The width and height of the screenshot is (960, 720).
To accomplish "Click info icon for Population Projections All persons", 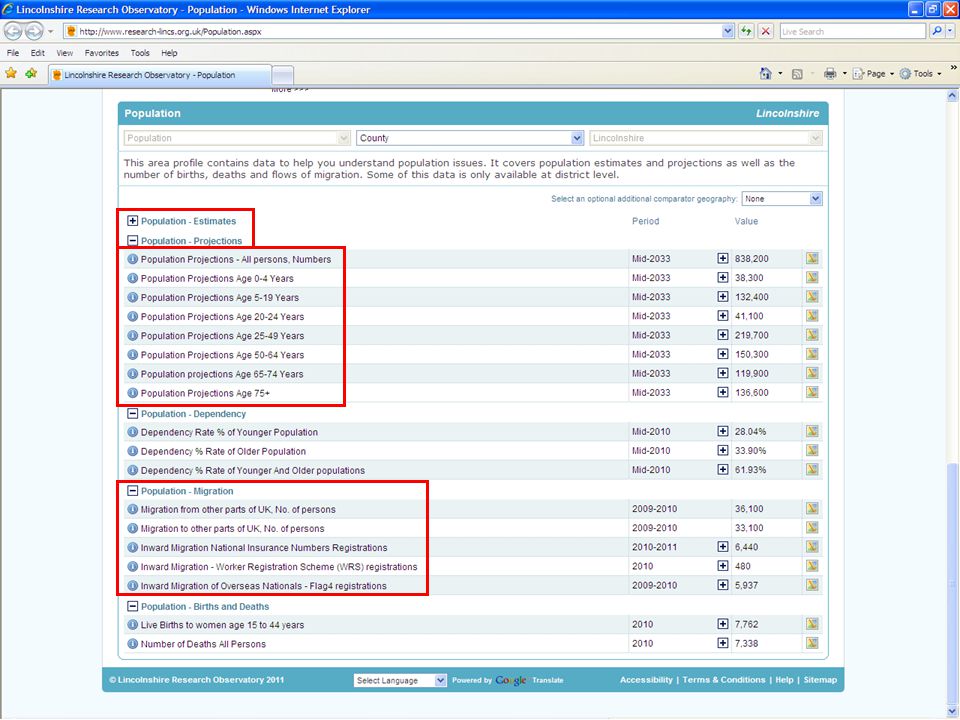I will click(132, 259).
